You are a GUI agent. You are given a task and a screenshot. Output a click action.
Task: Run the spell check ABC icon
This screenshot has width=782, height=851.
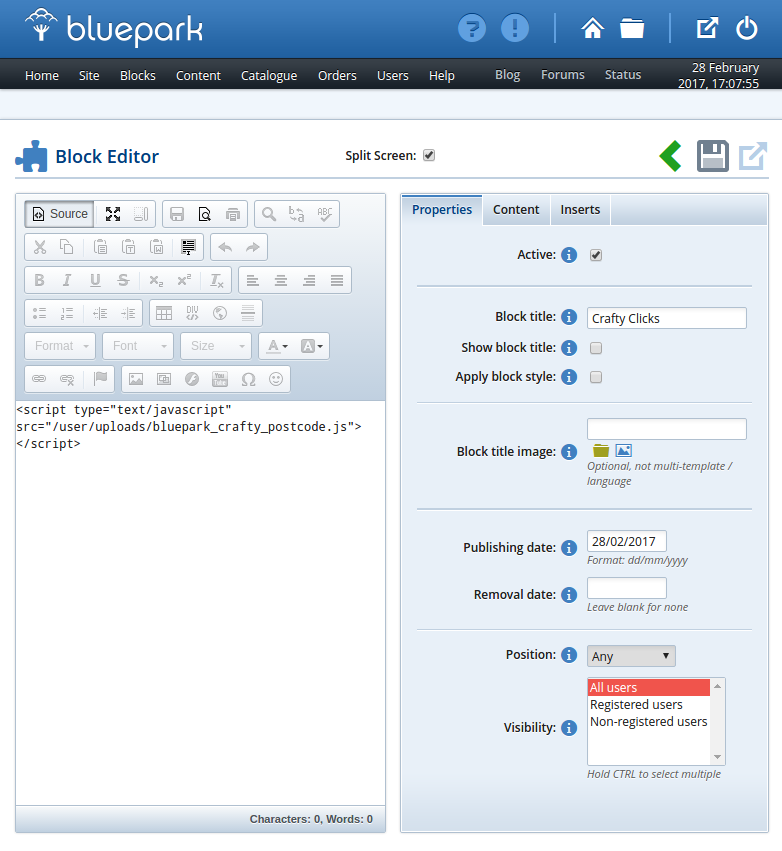pyautogui.click(x=325, y=214)
